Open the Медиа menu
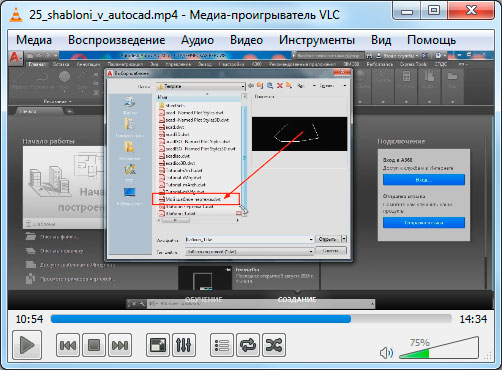Screen dimensions: 502x370 point(34,40)
